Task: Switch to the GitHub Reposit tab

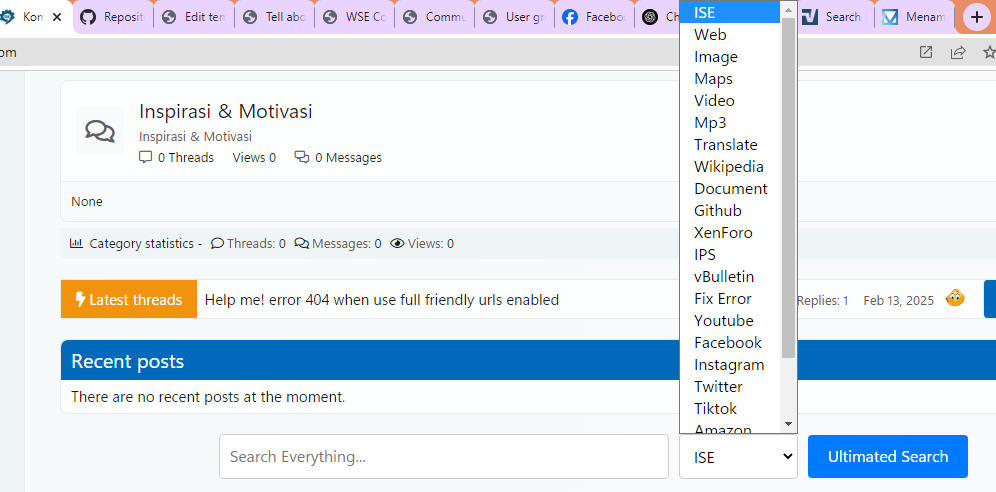Action: pyautogui.click(x=113, y=17)
